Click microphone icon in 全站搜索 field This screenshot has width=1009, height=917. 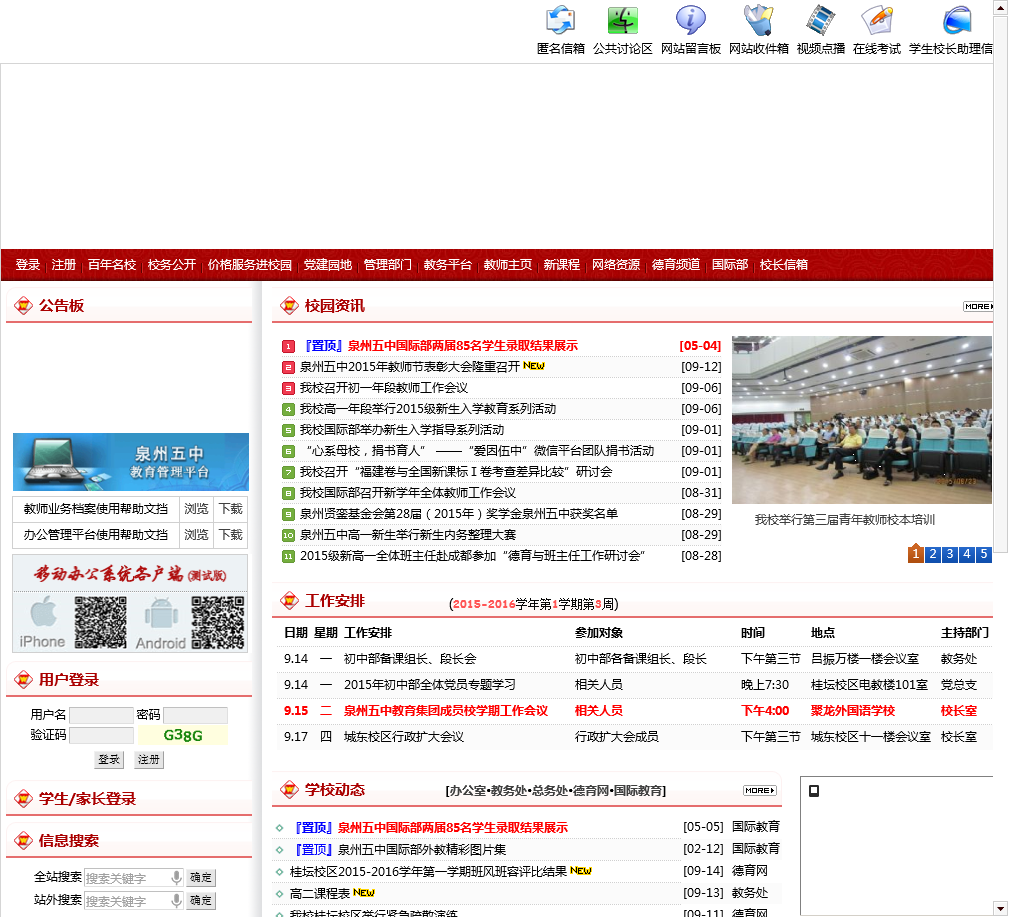(176, 877)
